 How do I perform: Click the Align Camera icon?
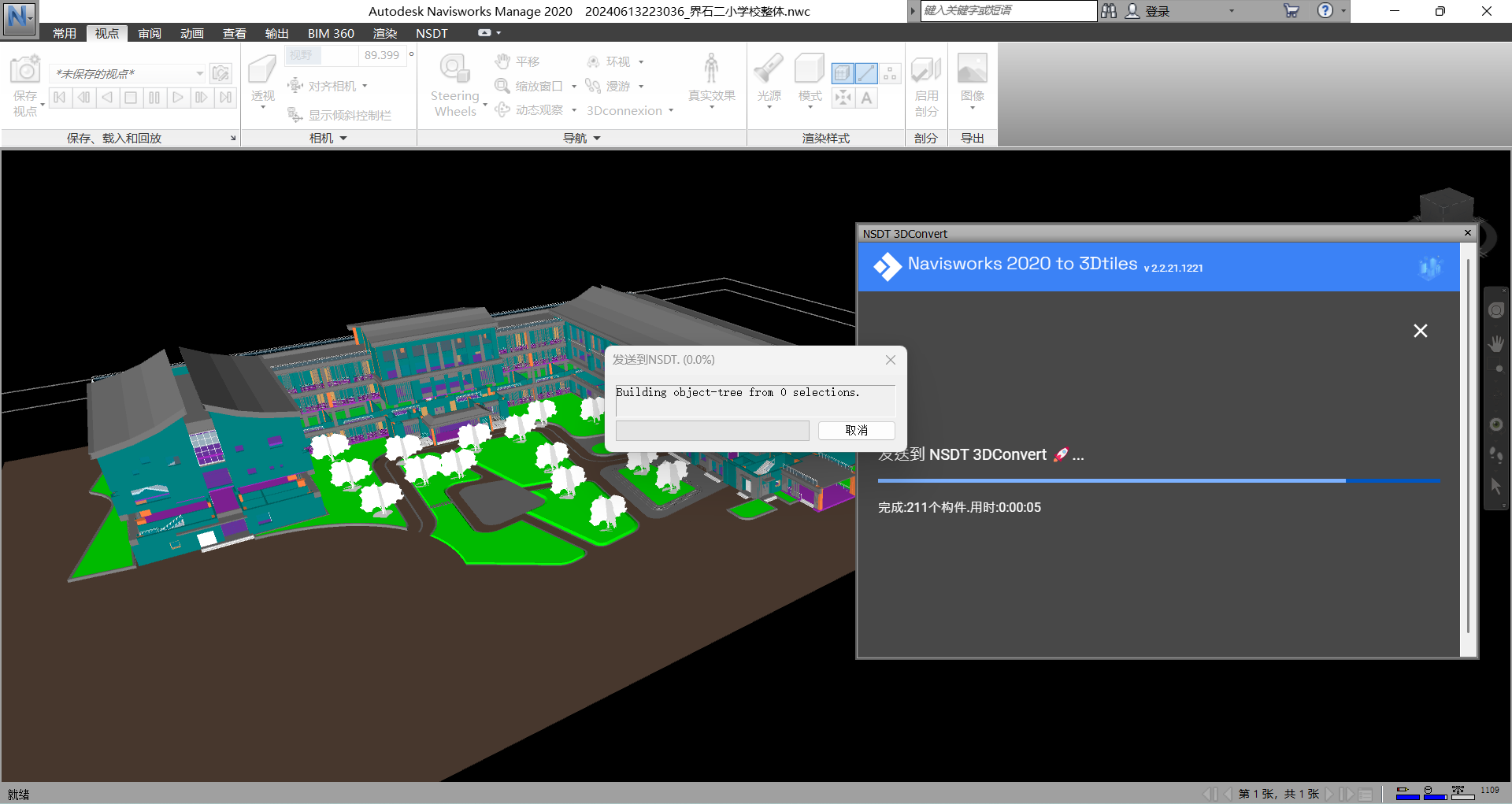(x=295, y=85)
